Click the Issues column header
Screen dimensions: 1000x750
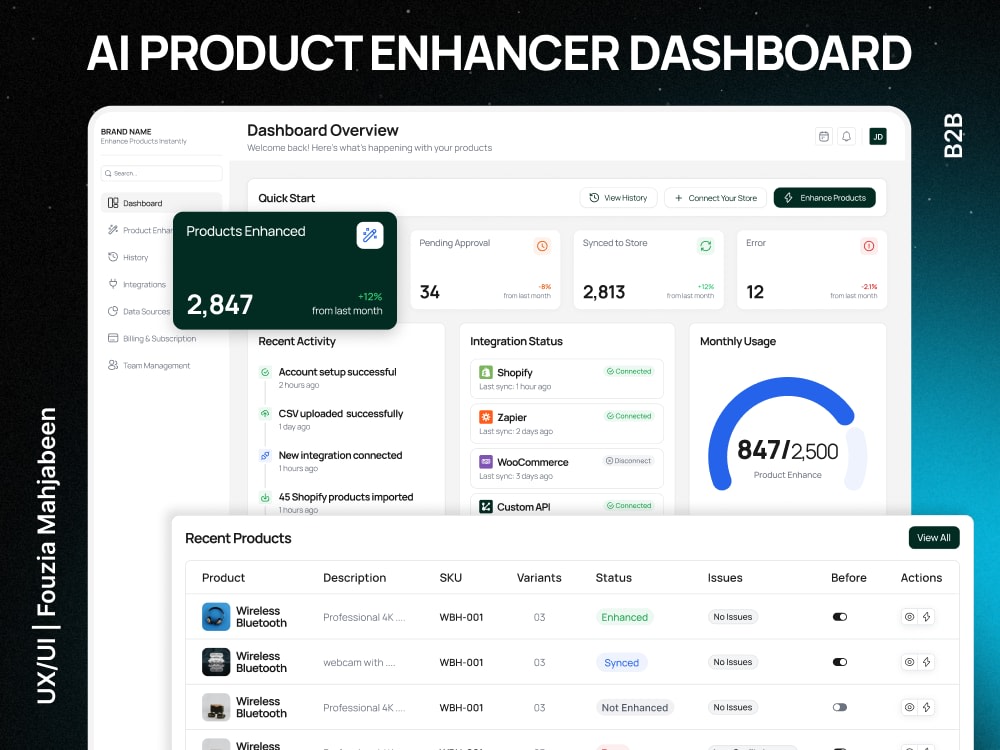(725, 577)
